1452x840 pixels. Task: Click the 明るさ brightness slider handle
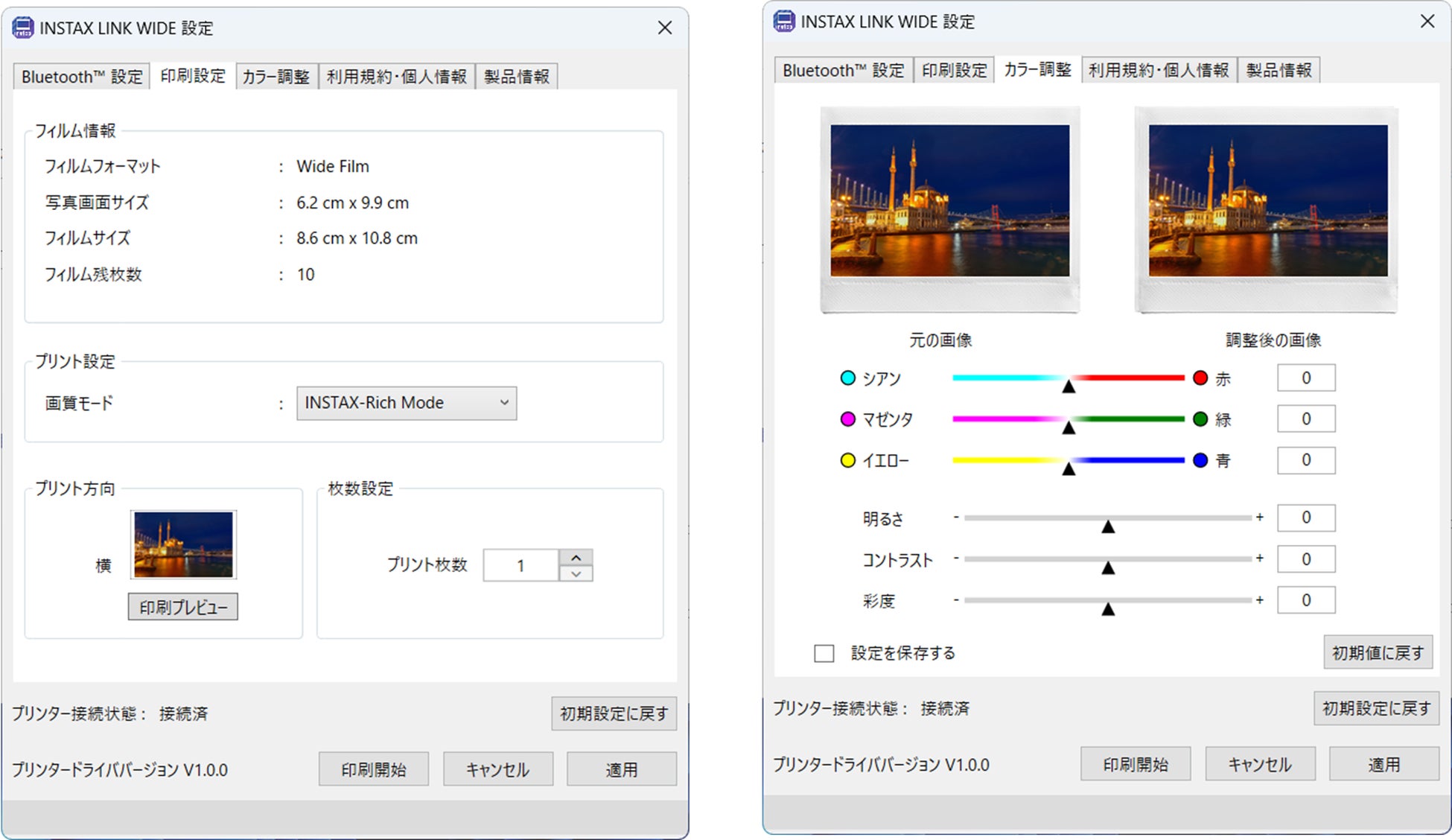pyautogui.click(x=1108, y=526)
